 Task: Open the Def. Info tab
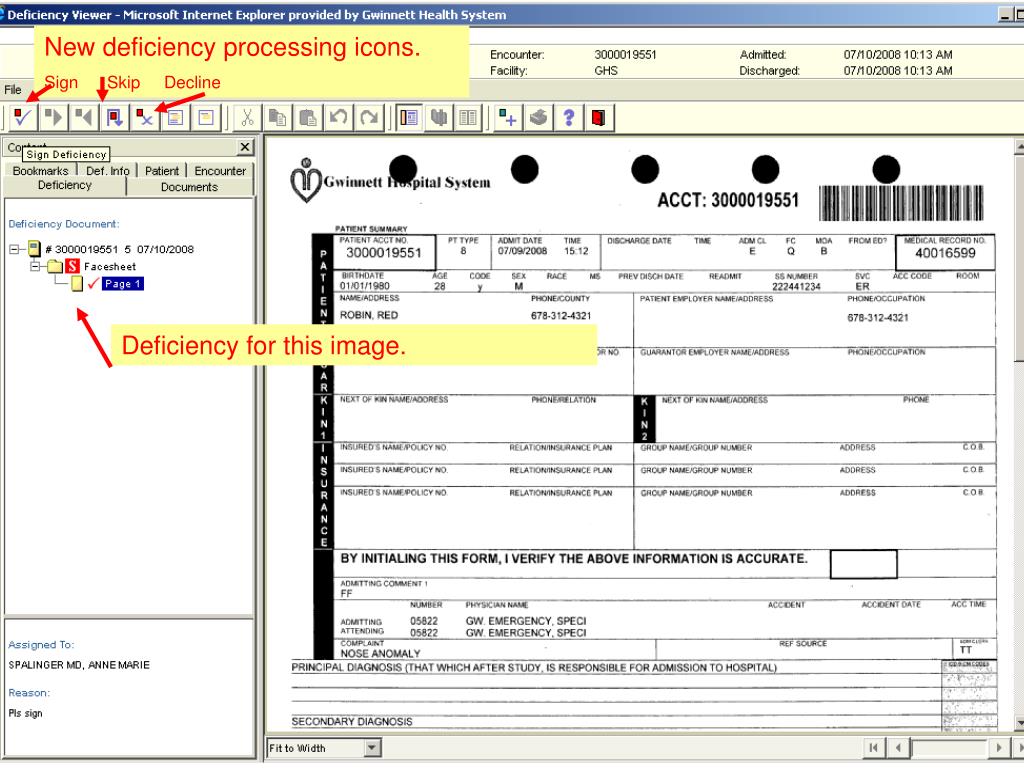point(108,170)
